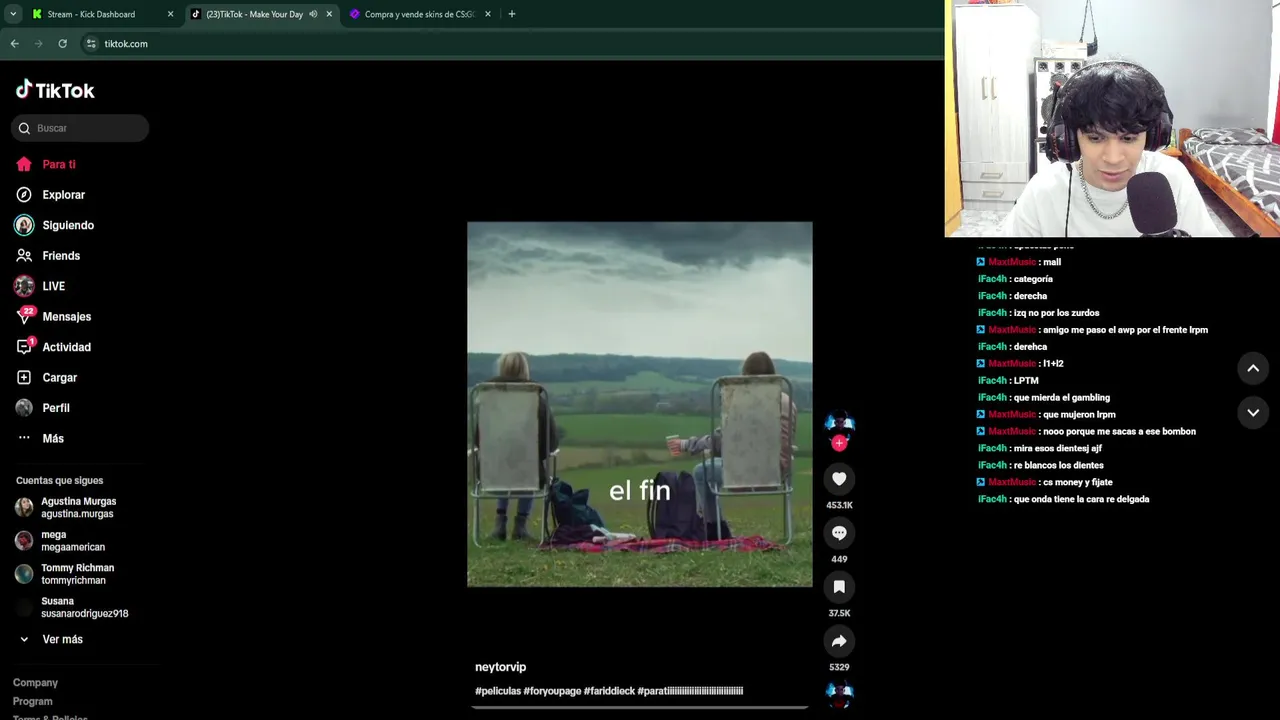Open the tab search dropdown

[x=13, y=14]
